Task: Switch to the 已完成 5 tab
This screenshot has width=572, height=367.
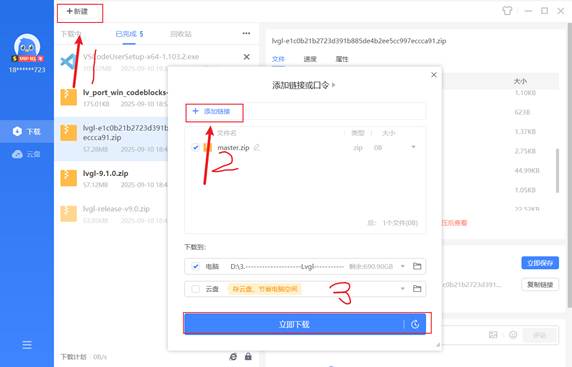Action: point(129,34)
